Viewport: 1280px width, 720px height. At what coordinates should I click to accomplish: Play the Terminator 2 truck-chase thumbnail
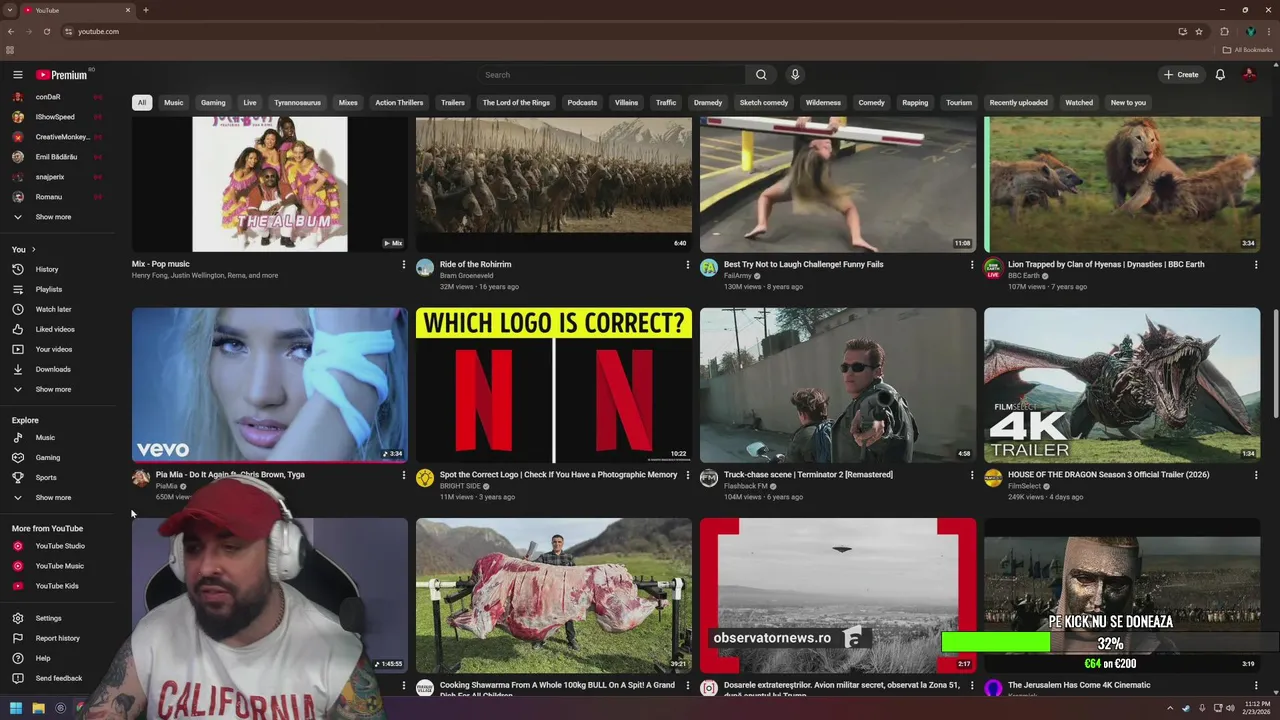point(838,385)
